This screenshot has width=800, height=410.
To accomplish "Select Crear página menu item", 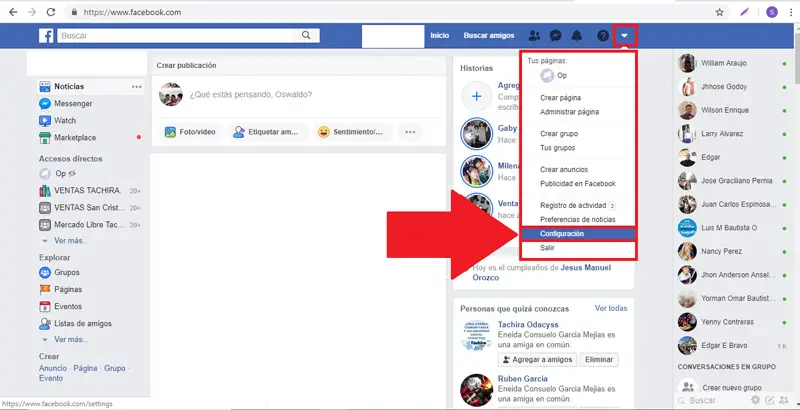I will (x=560, y=98).
